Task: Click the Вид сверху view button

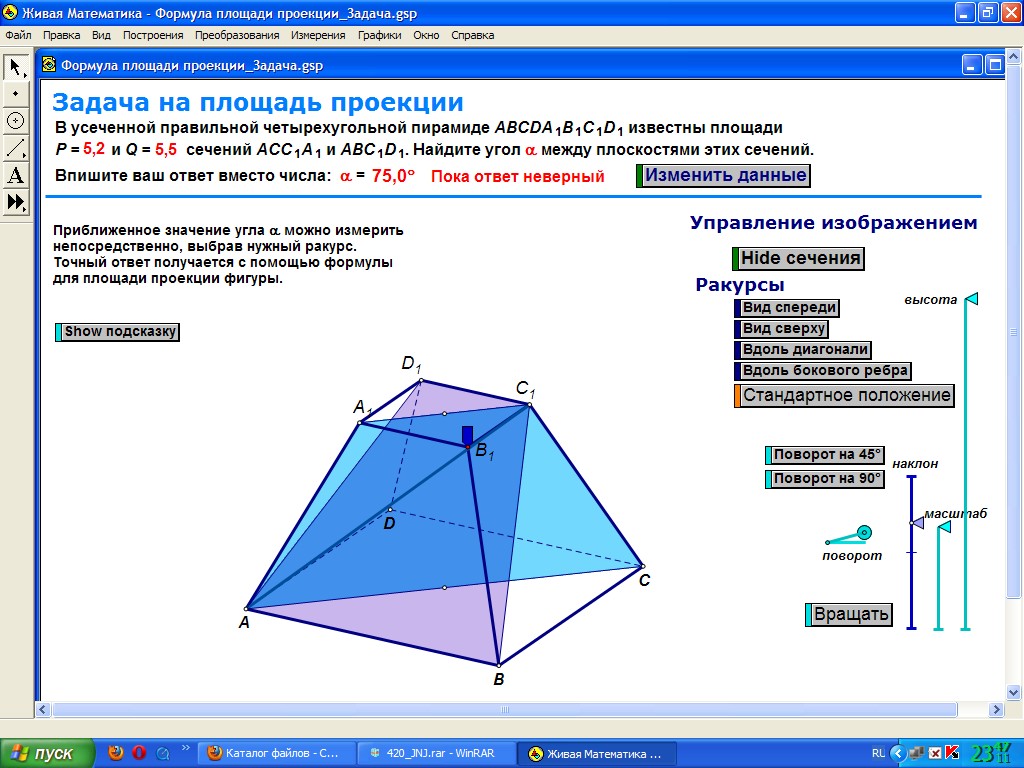Action: [x=783, y=329]
